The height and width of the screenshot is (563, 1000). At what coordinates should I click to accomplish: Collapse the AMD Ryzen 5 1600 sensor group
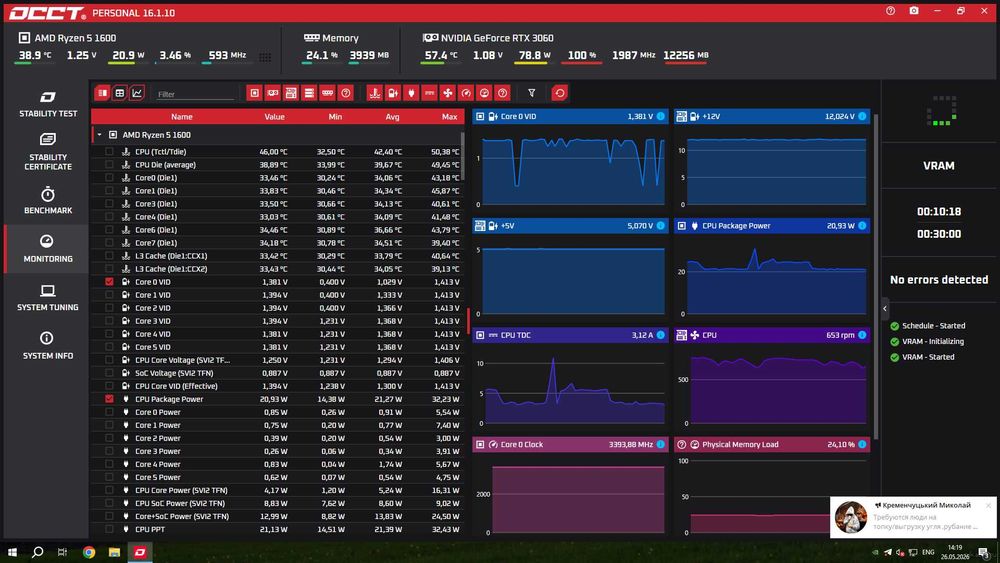pos(99,135)
